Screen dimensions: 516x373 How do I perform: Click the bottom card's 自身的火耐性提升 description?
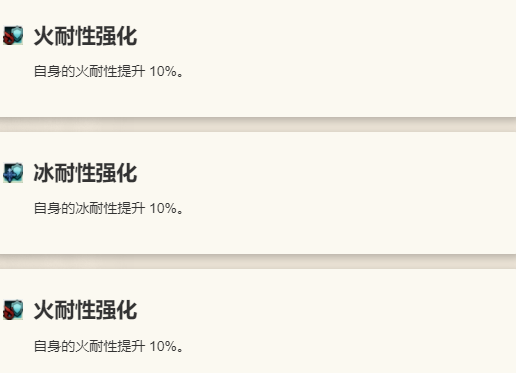click(89, 346)
